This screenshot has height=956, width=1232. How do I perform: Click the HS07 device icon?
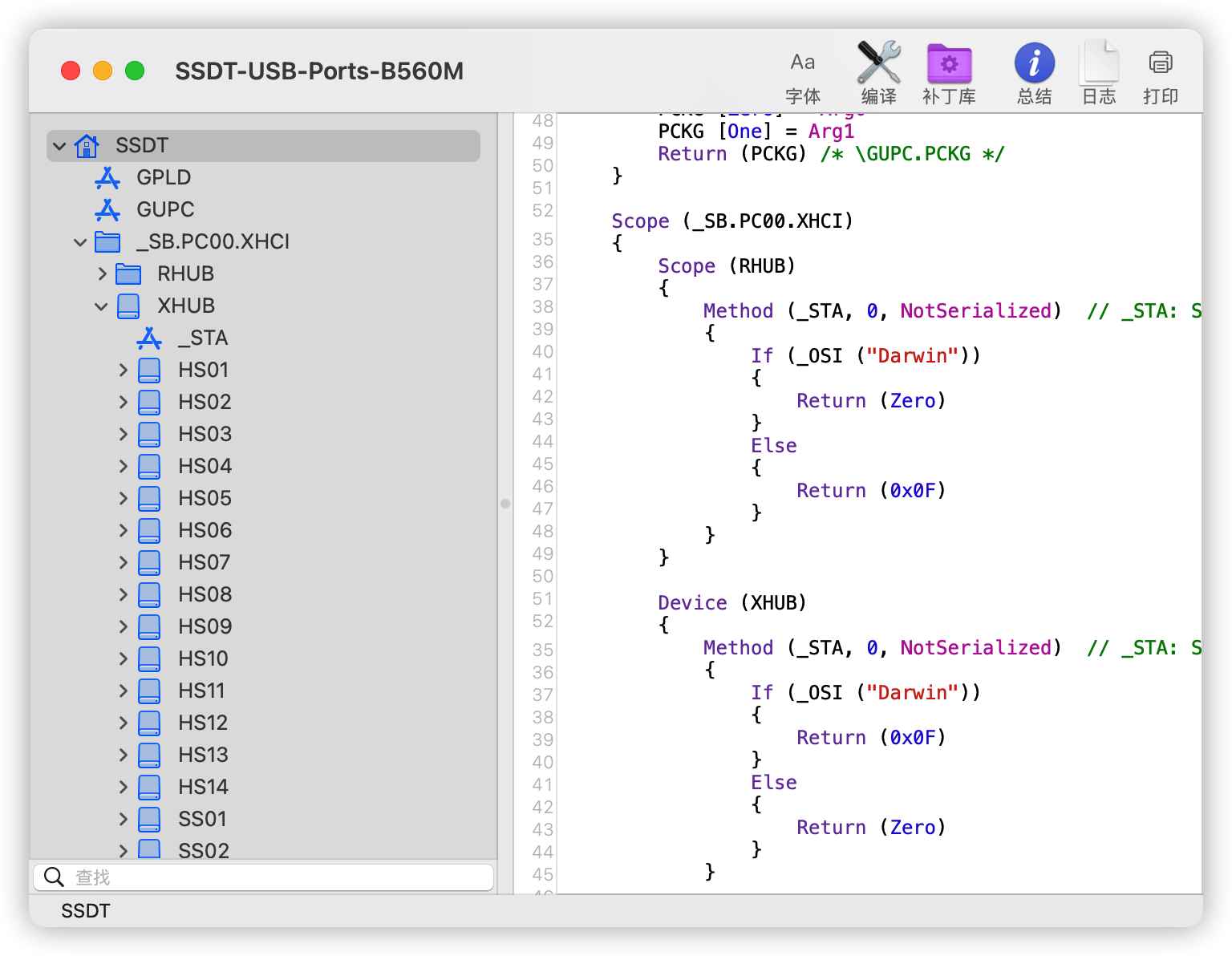tap(149, 562)
